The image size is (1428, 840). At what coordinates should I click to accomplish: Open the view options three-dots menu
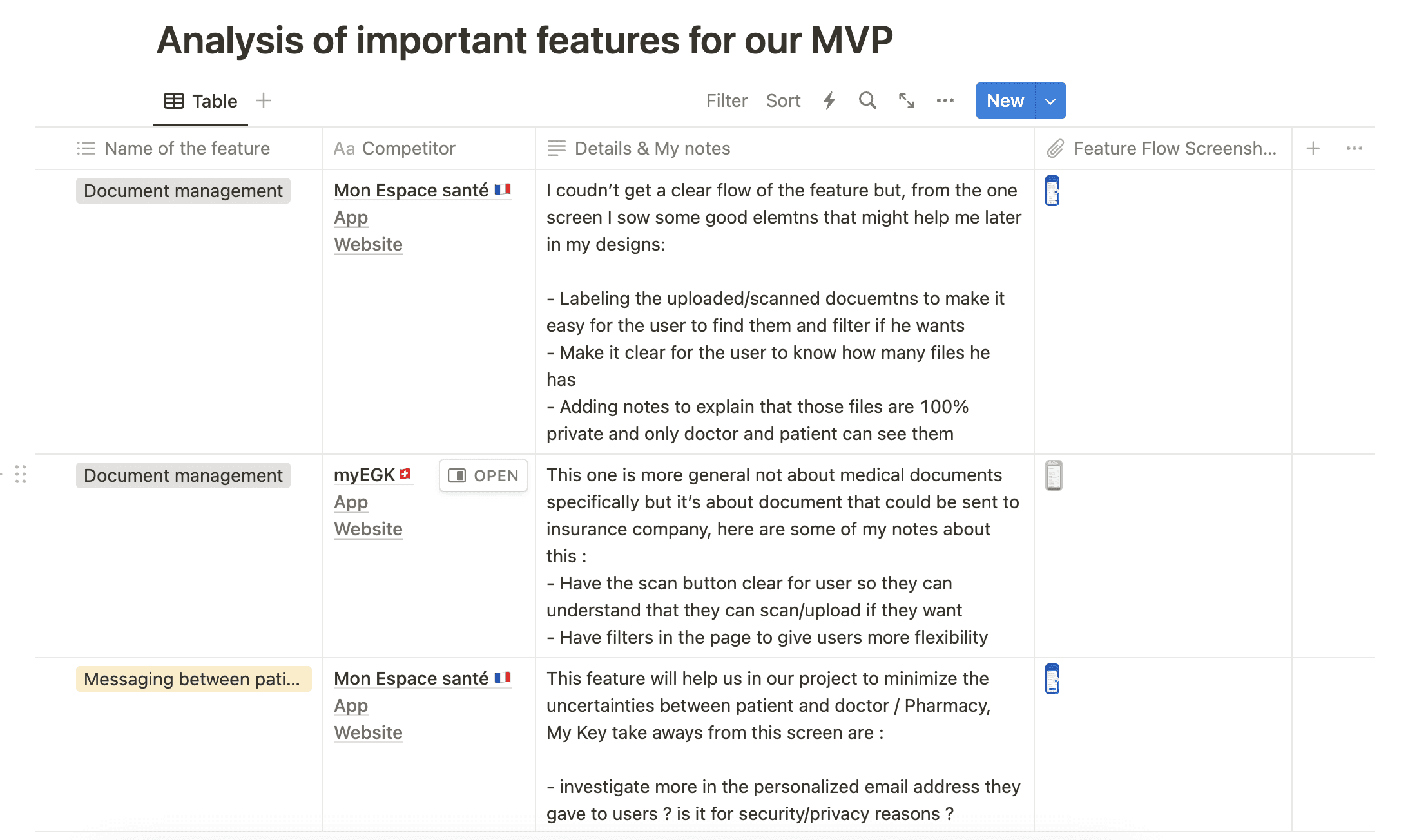tap(945, 100)
